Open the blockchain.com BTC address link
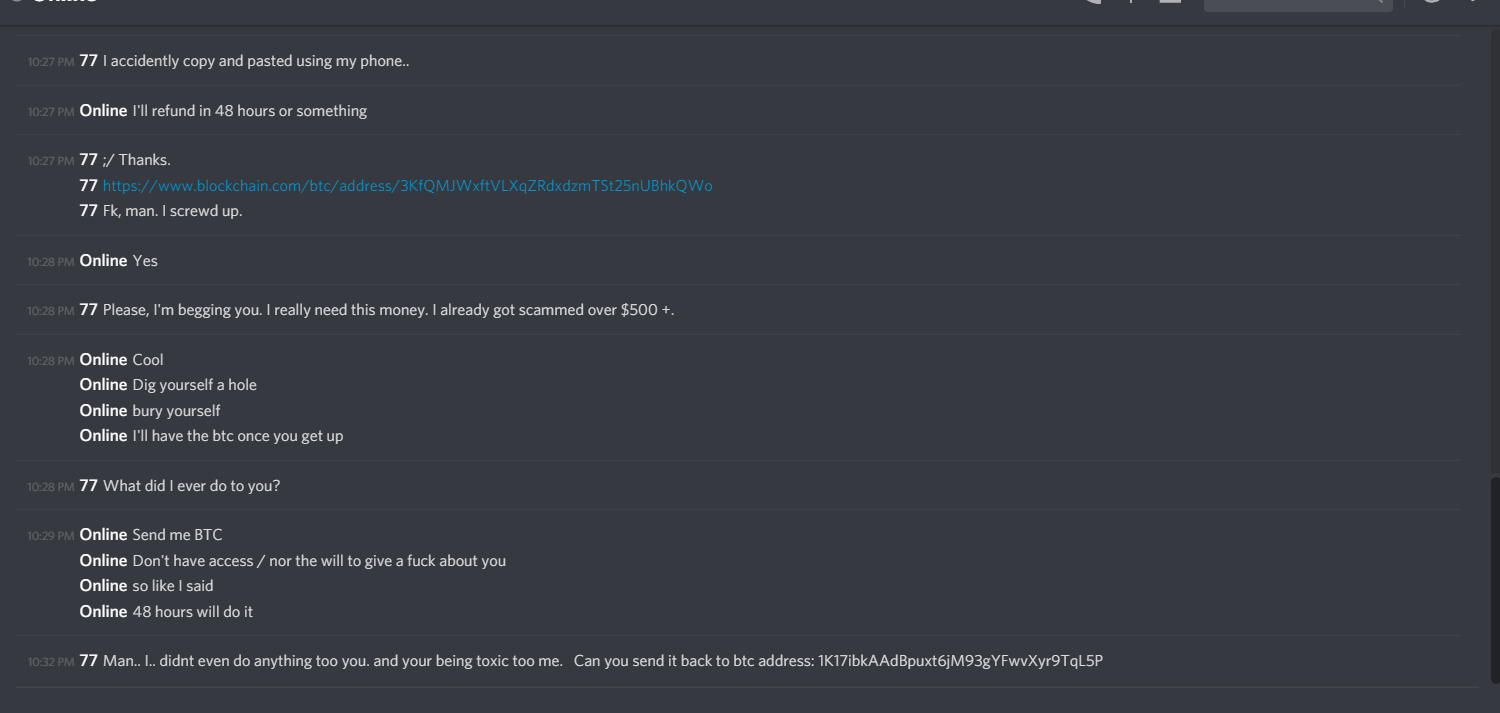The width and height of the screenshot is (1500, 713). click(x=407, y=186)
